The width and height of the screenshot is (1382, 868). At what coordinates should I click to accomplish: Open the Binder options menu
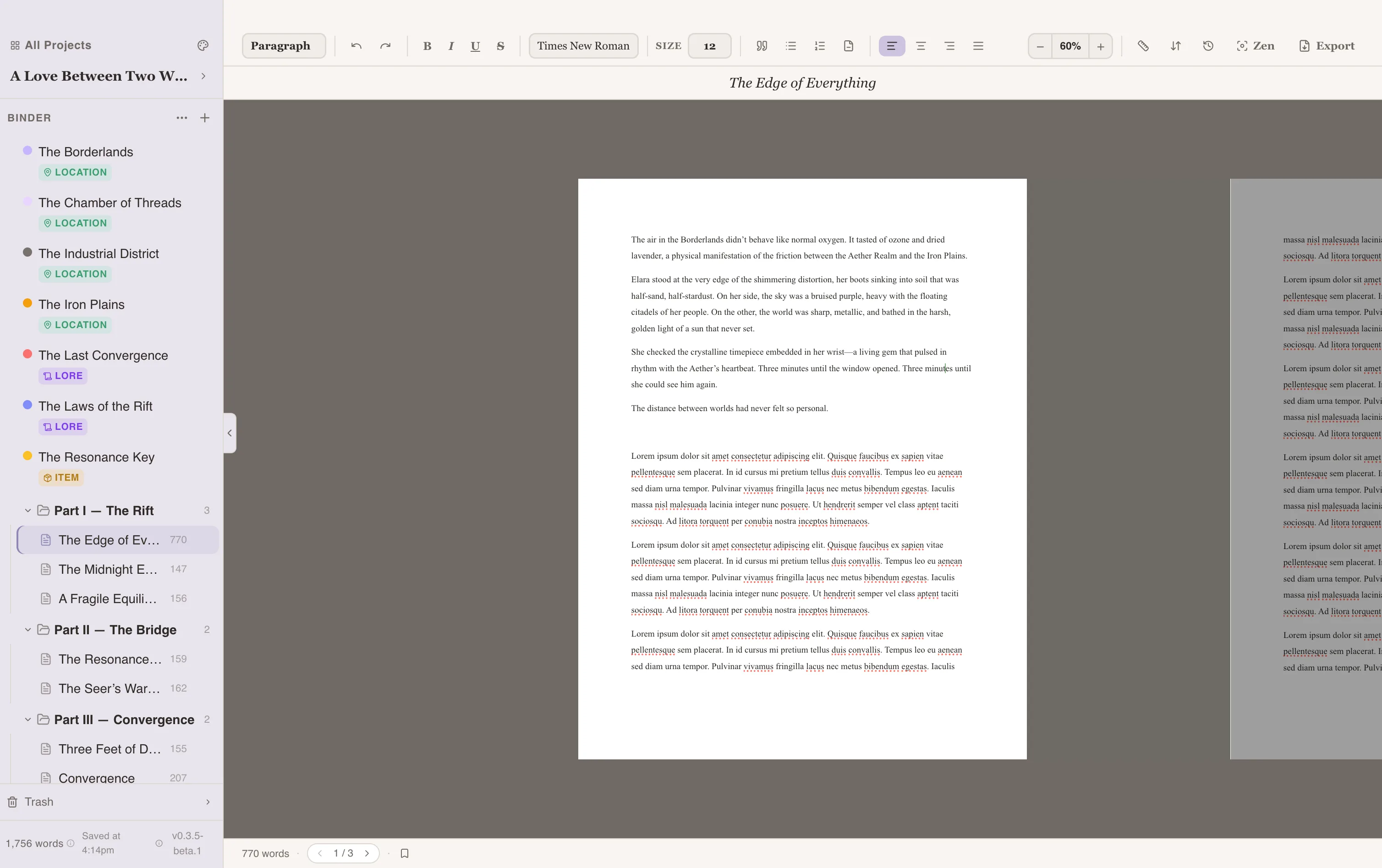[182, 118]
